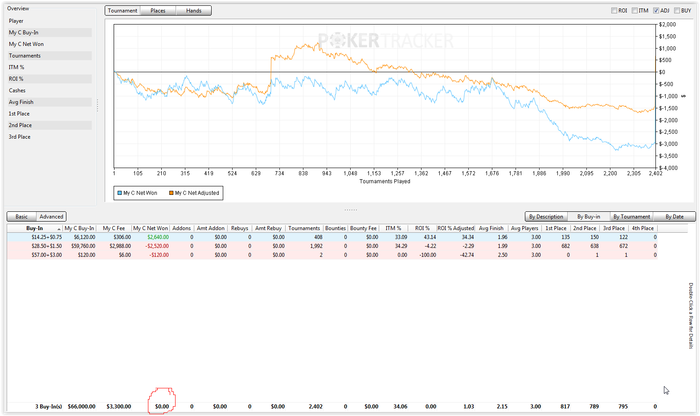This screenshot has width=700, height=416.
Task: Click the 1,992 tournaments cell
Action: [316, 246]
